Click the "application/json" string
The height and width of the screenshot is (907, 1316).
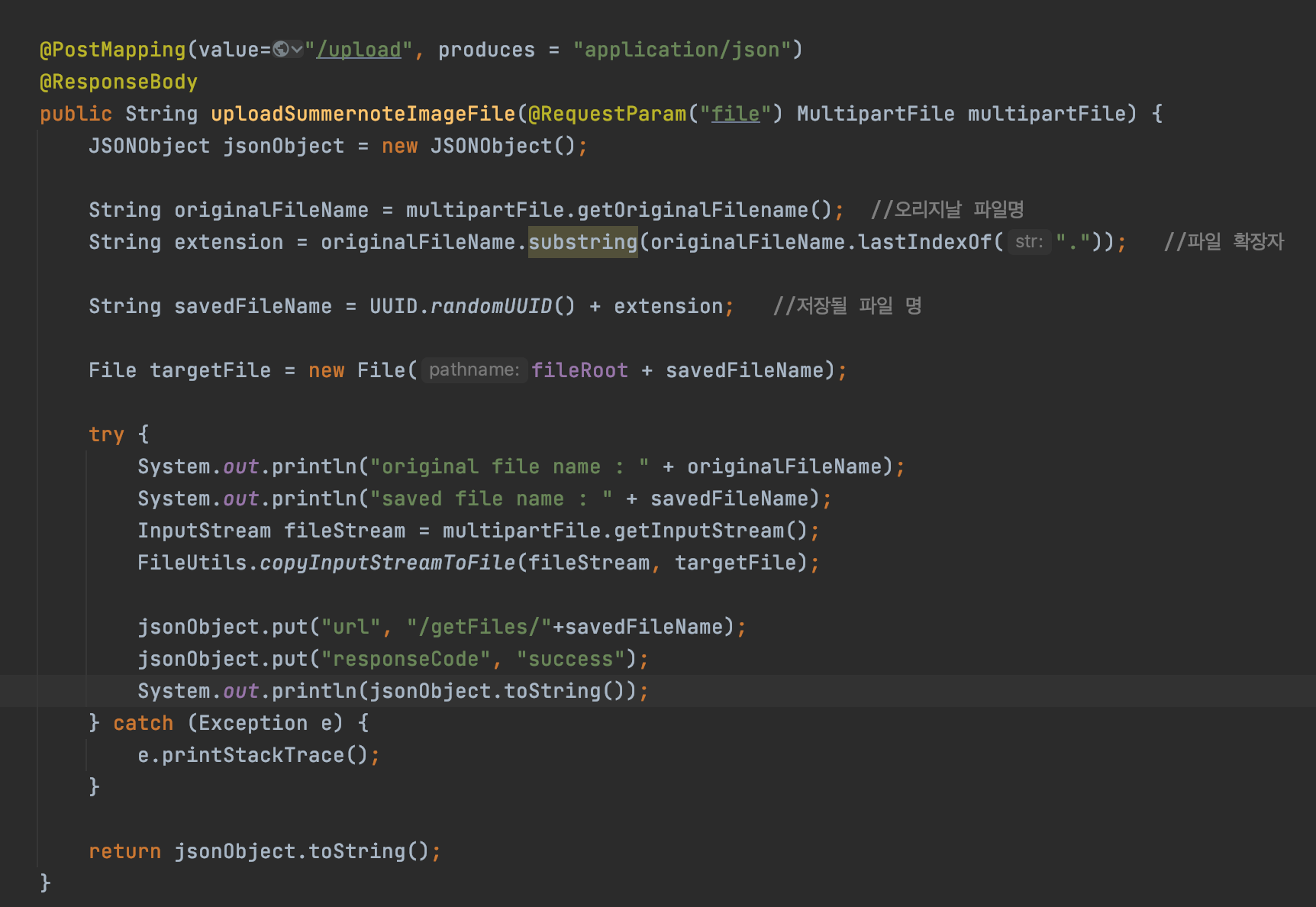[682, 50]
